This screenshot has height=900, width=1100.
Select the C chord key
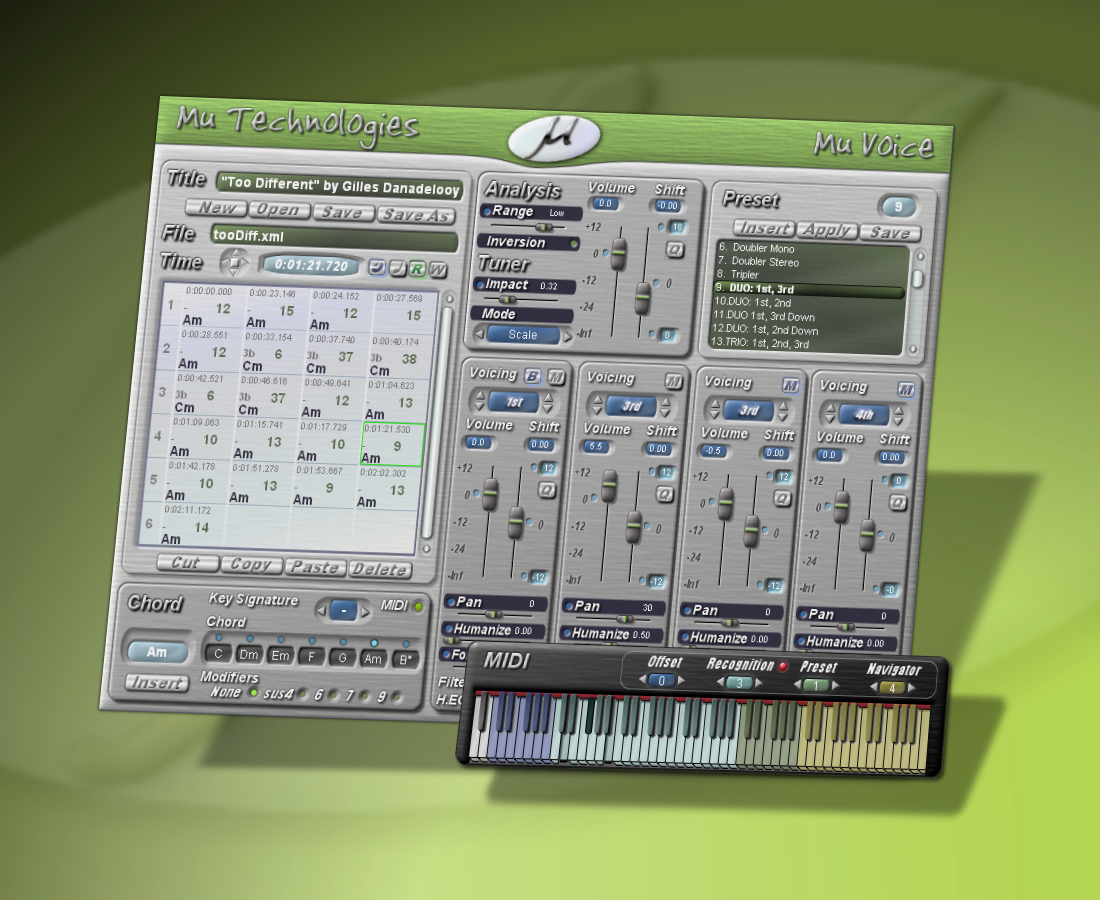pos(218,653)
